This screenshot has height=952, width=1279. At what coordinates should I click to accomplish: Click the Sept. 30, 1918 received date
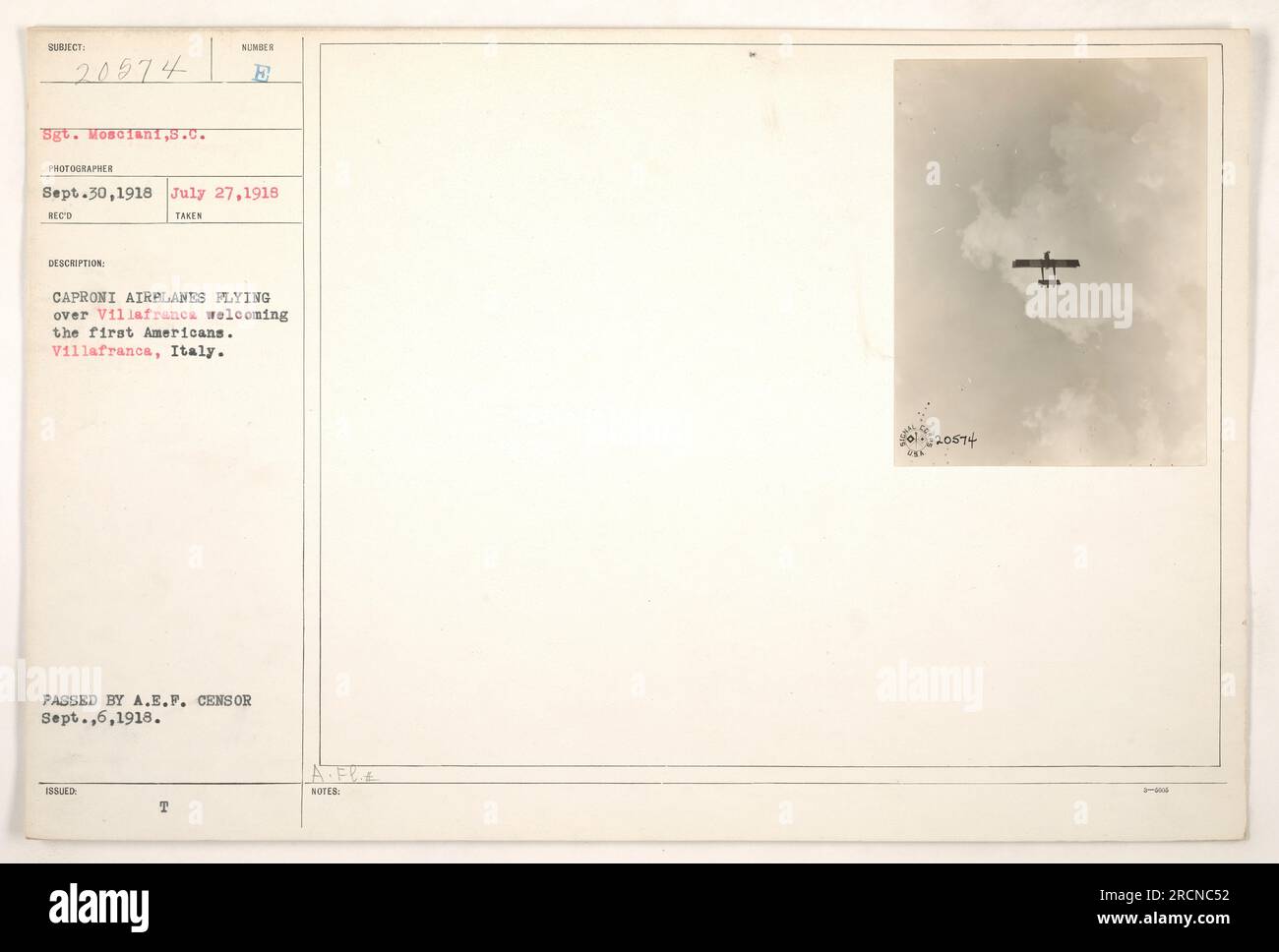(x=98, y=193)
